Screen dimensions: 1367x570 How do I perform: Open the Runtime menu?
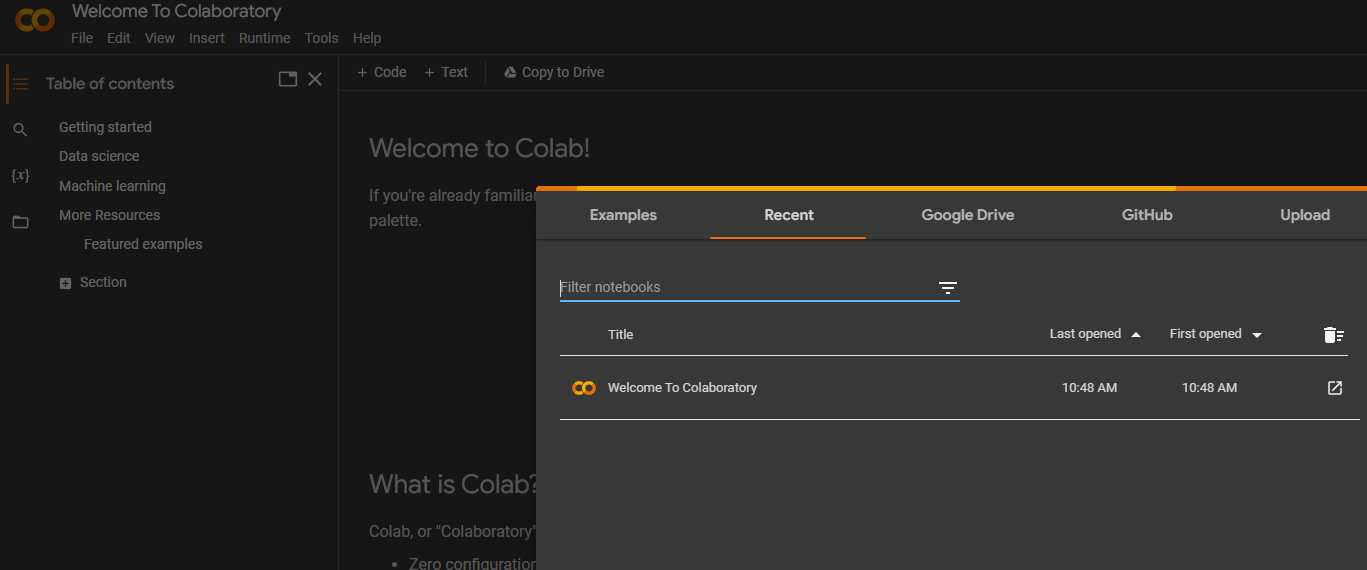point(264,38)
